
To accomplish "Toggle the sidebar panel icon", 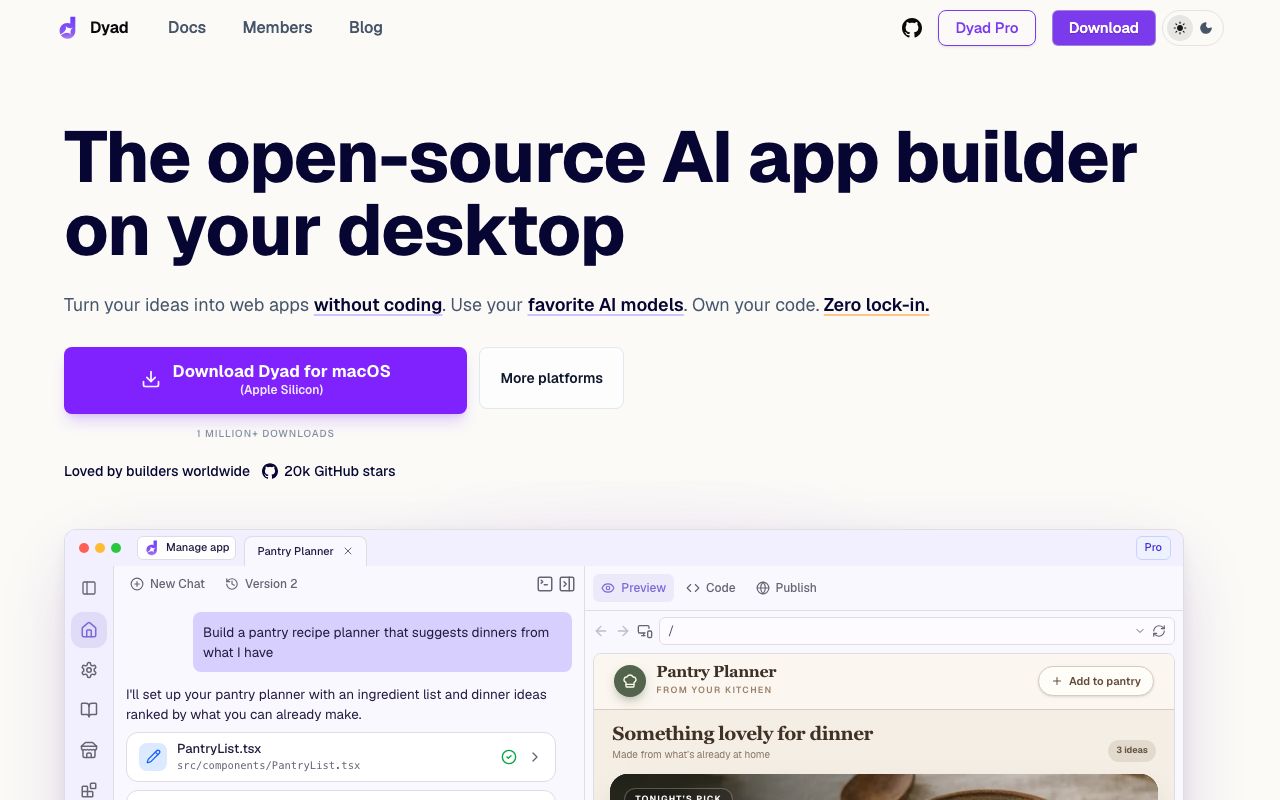I will (89, 588).
